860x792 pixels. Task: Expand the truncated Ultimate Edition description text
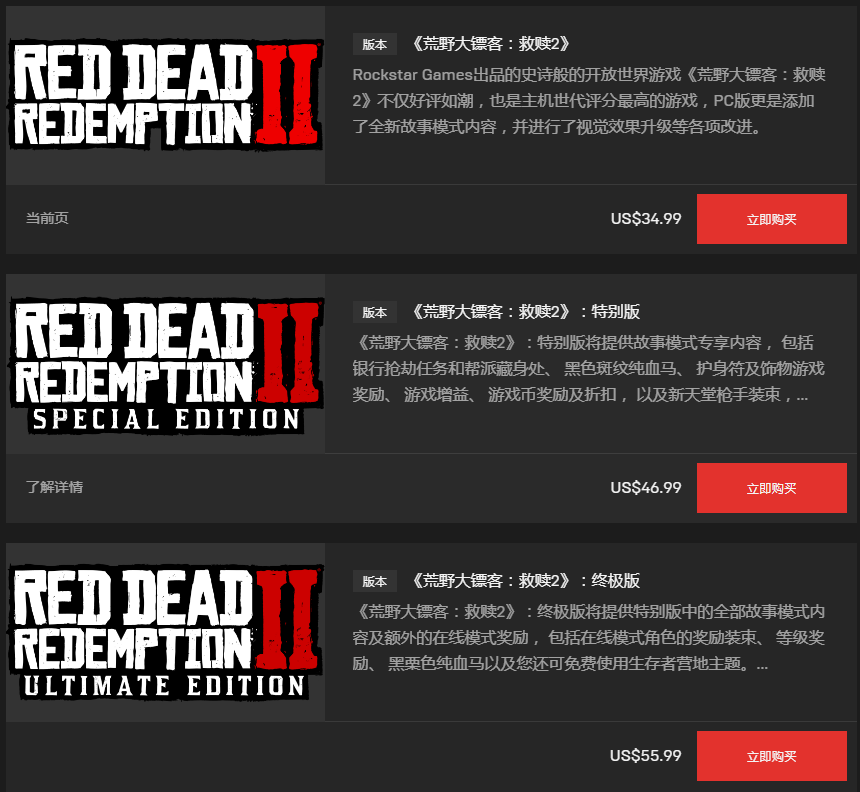point(589,637)
